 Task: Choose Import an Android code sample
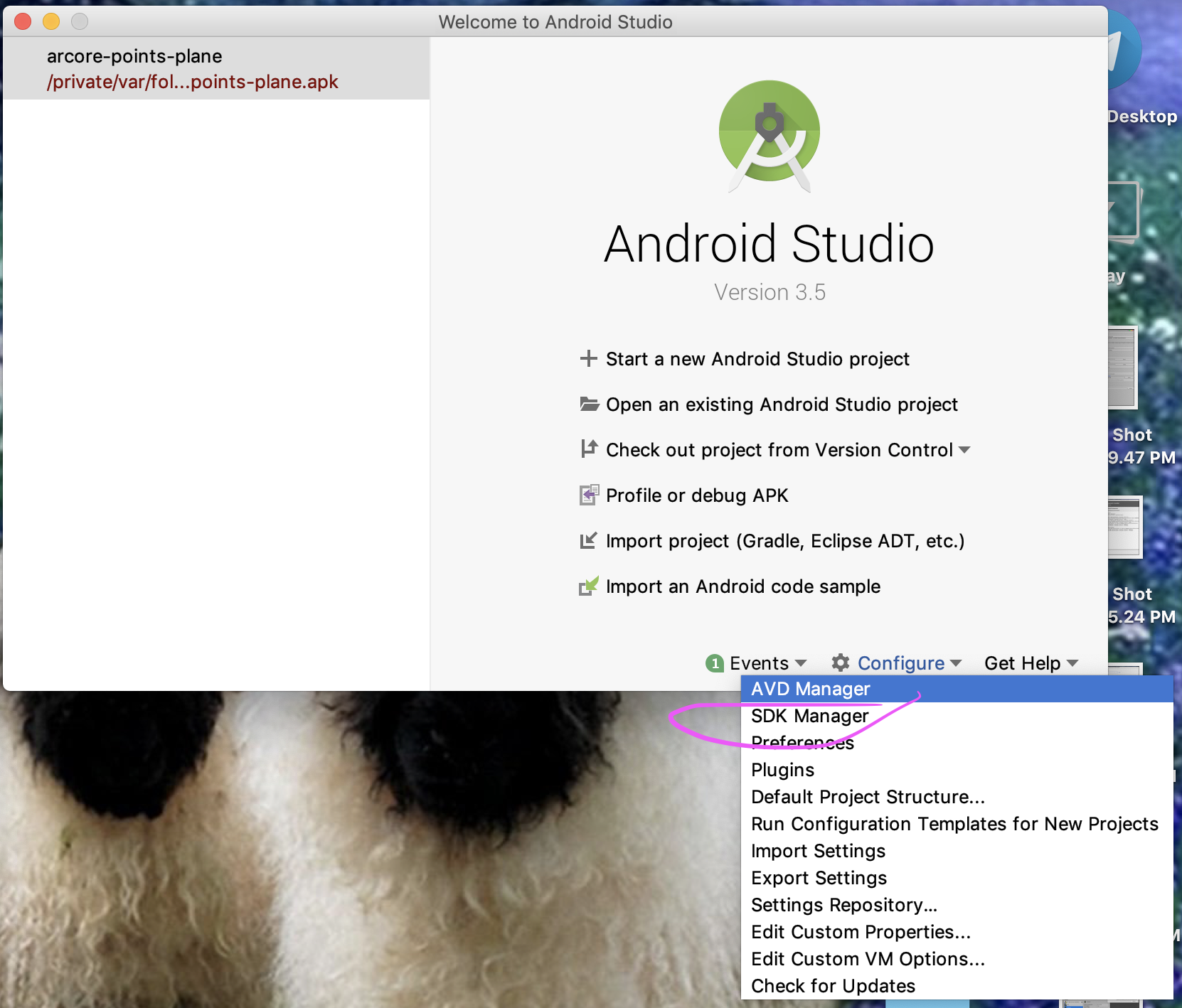[x=743, y=586]
